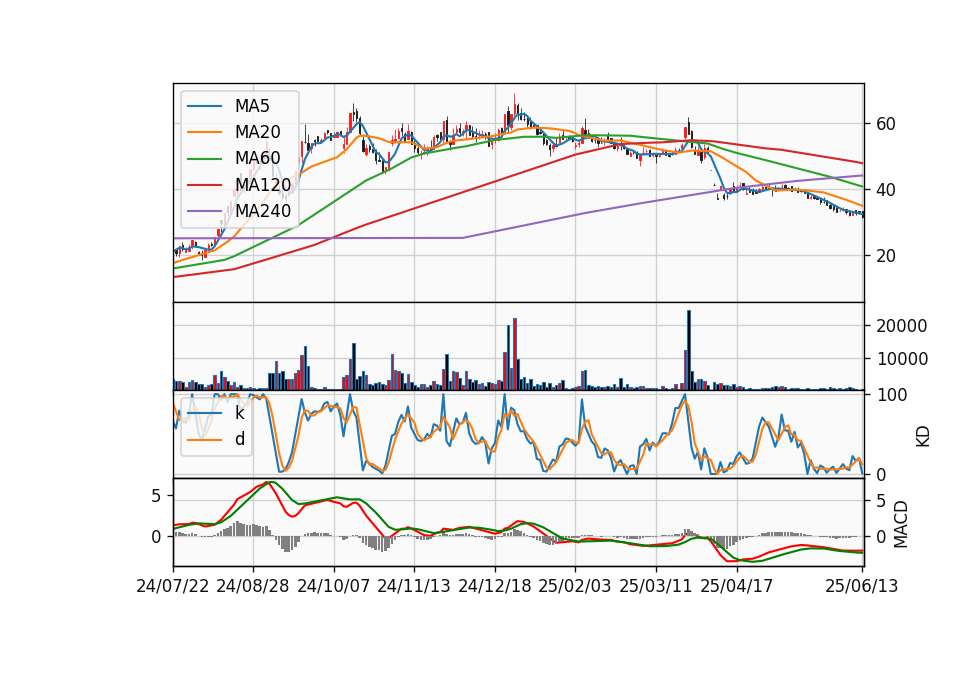Click the 25/04/17 date tick label
Image resolution: width=960 pixels, height=690 pixels.
(x=737, y=586)
